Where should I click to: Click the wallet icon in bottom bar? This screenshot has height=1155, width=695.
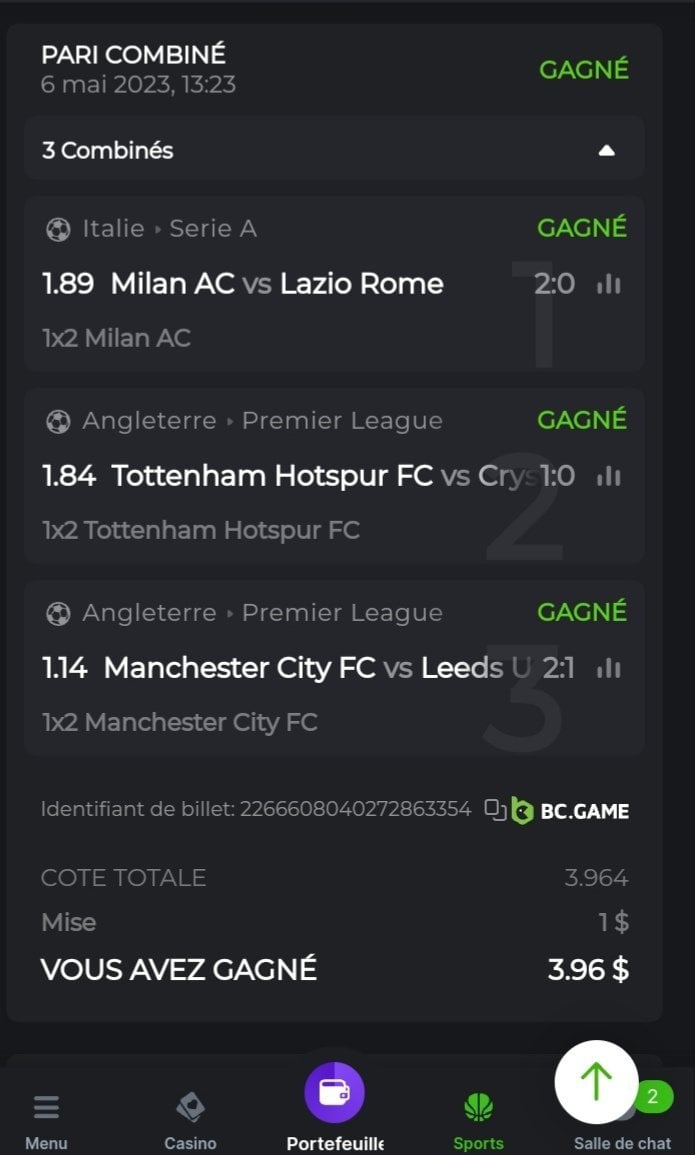tap(334, 1092)
